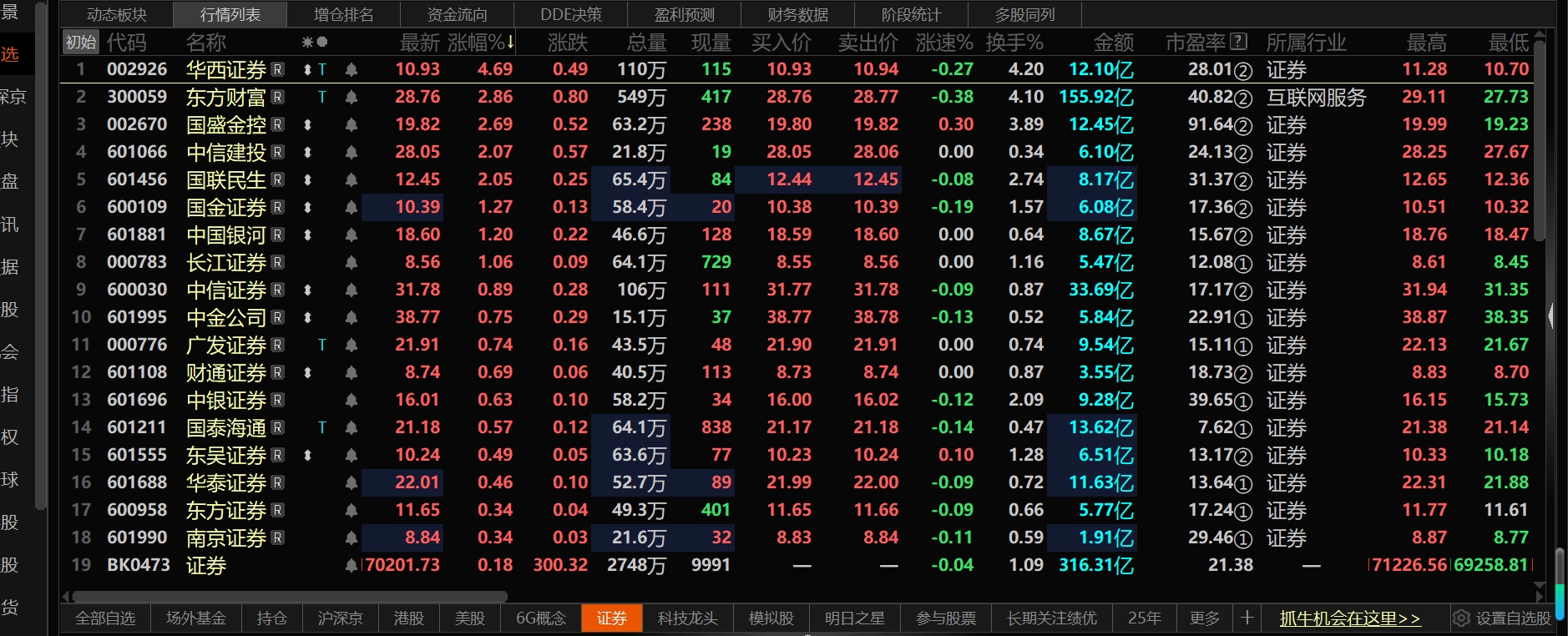Select the 全部自选 group tab
Screen dimensions: 1568x636
click(105, 618)
